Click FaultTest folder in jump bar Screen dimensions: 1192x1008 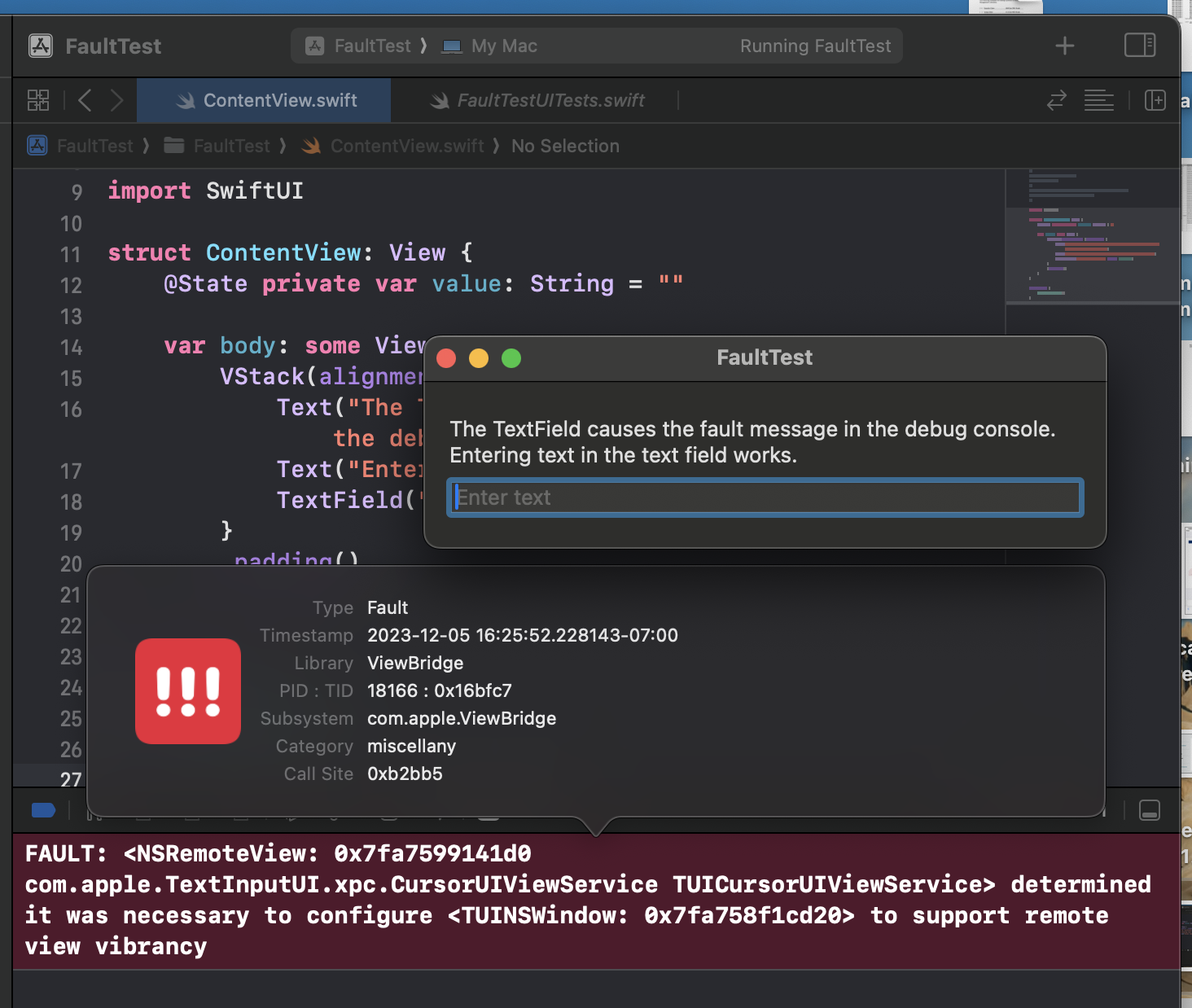pyautogui.click(x=217, y=146)
